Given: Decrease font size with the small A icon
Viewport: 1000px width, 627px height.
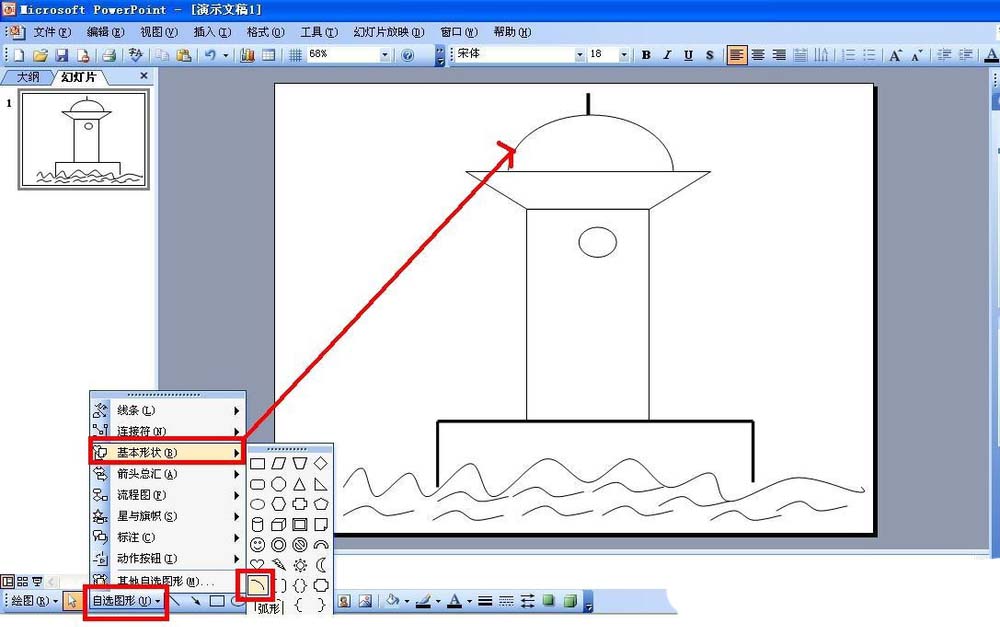Looking at the screenshot, I should (x=917, y=55).
